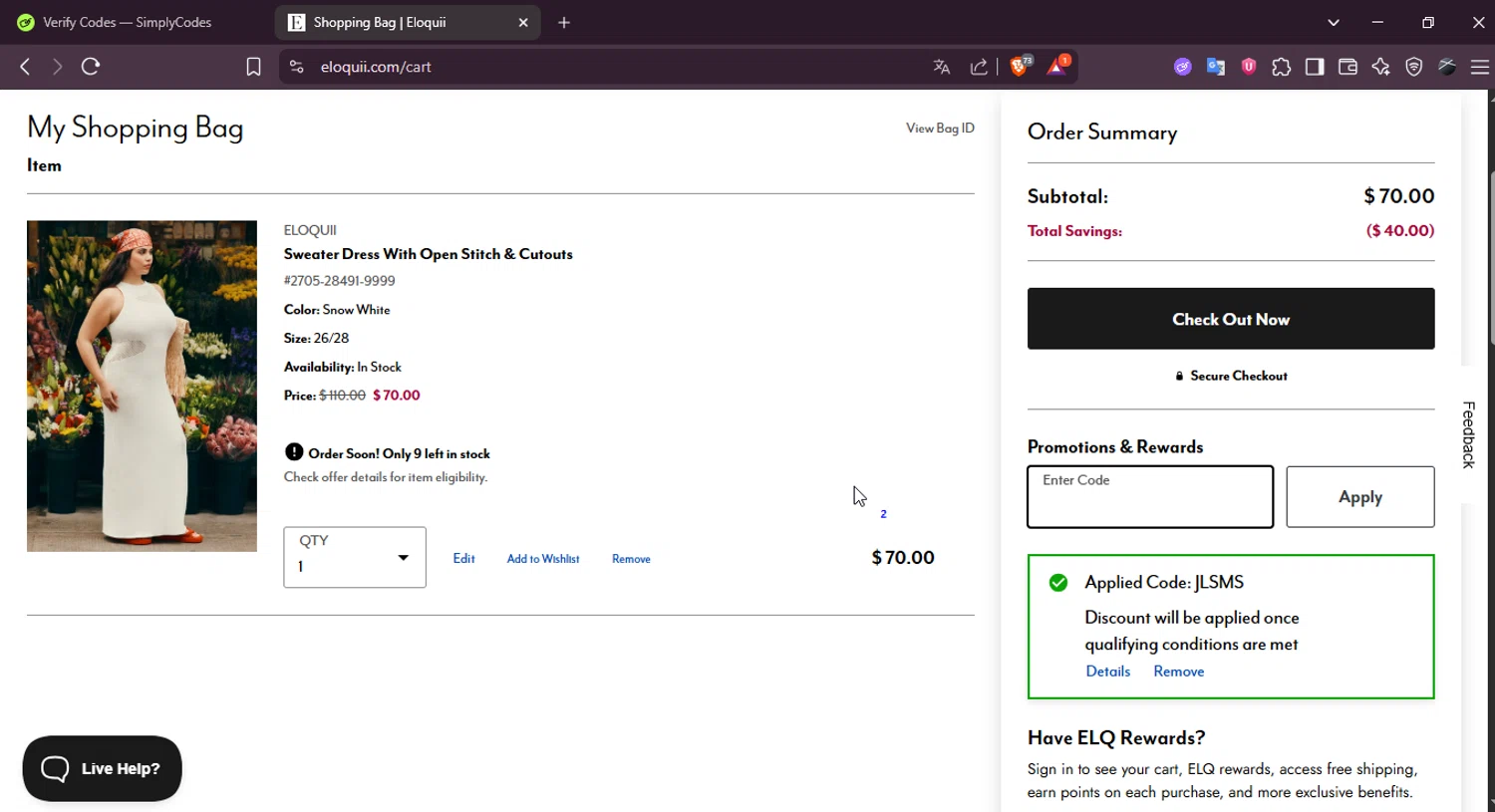Reload the Eloquii cart page
Image resolution: width=1495 pixels, height=812 pixels.
[91, 67]
